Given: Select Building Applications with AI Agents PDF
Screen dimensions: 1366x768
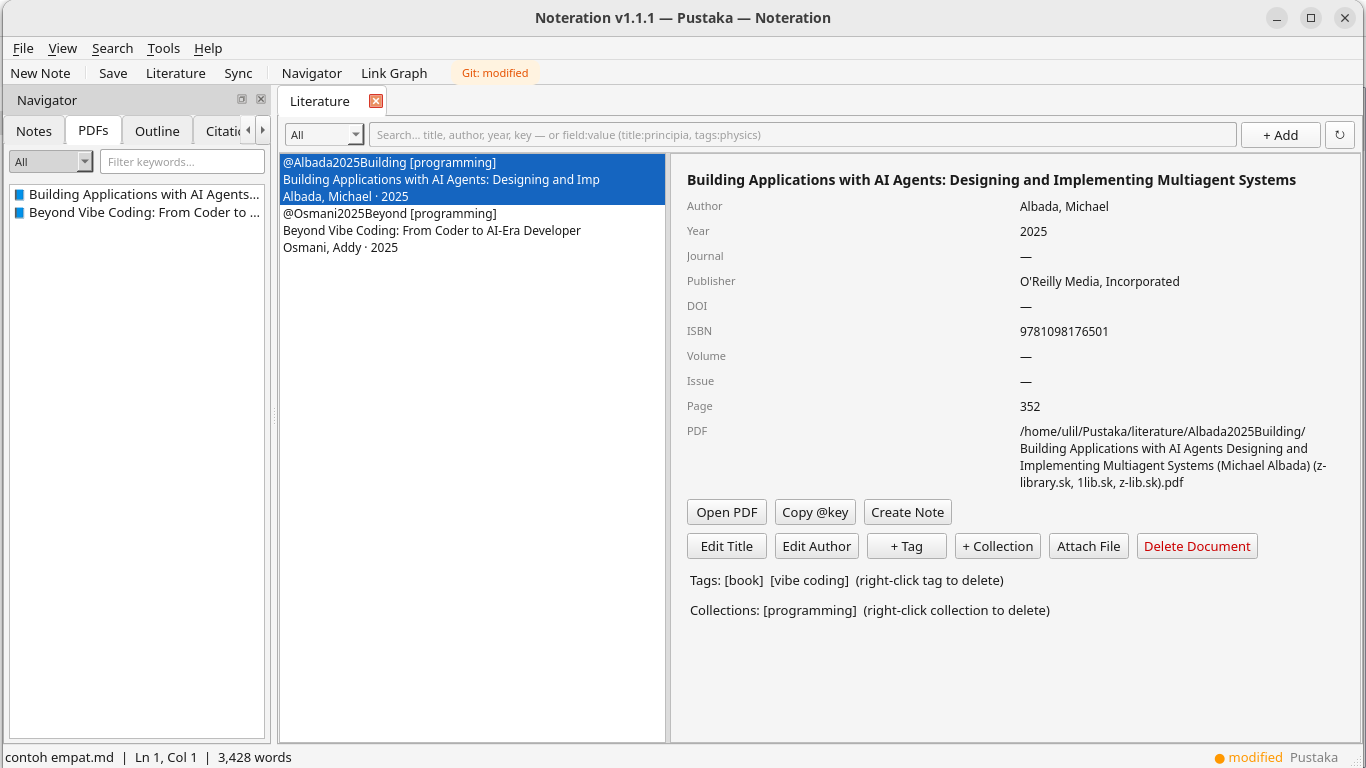Looking at the screenshot, I should [137, 195].
